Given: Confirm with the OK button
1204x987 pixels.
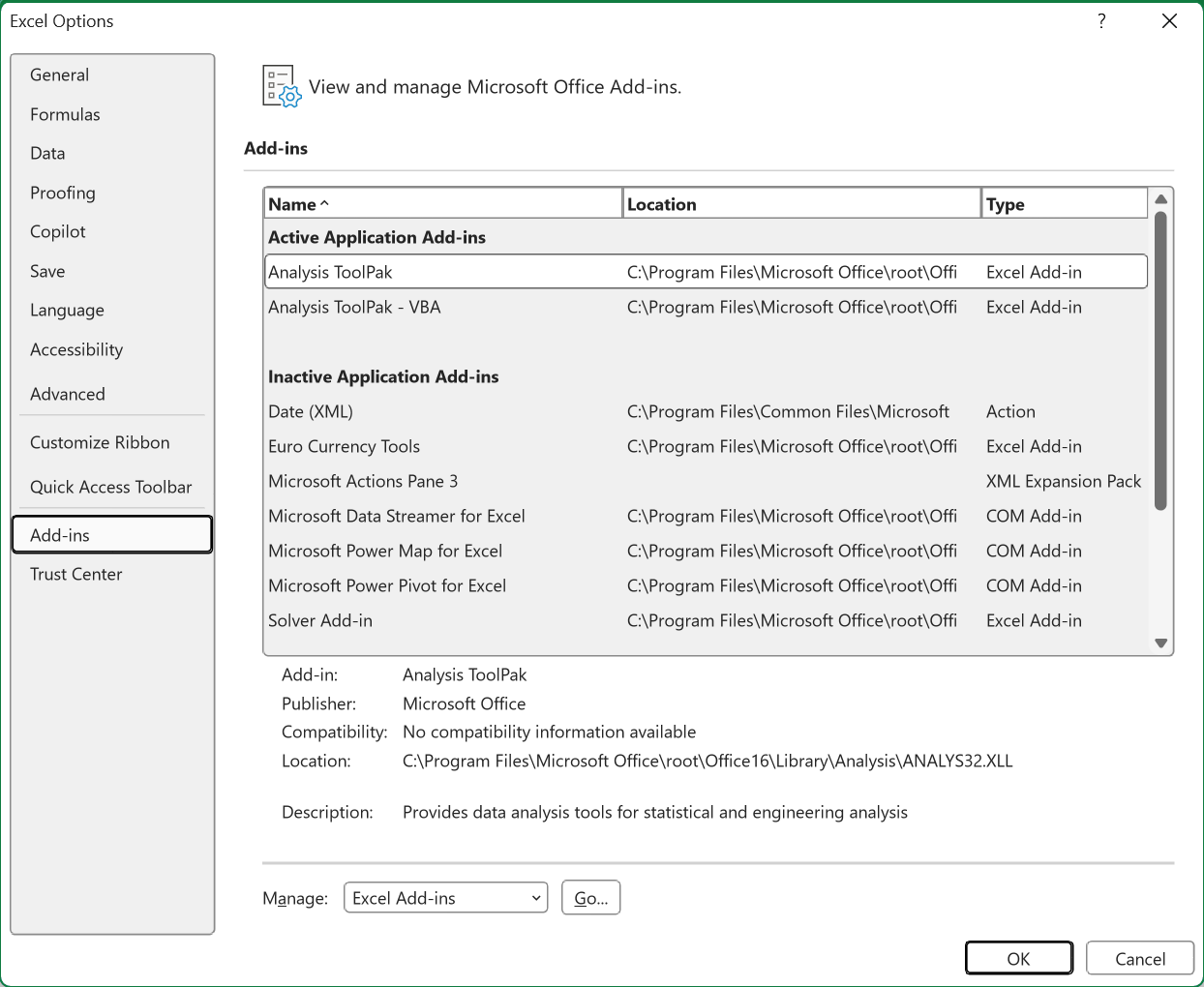Looking at the screenshot, I should (x=1019, y=958).
